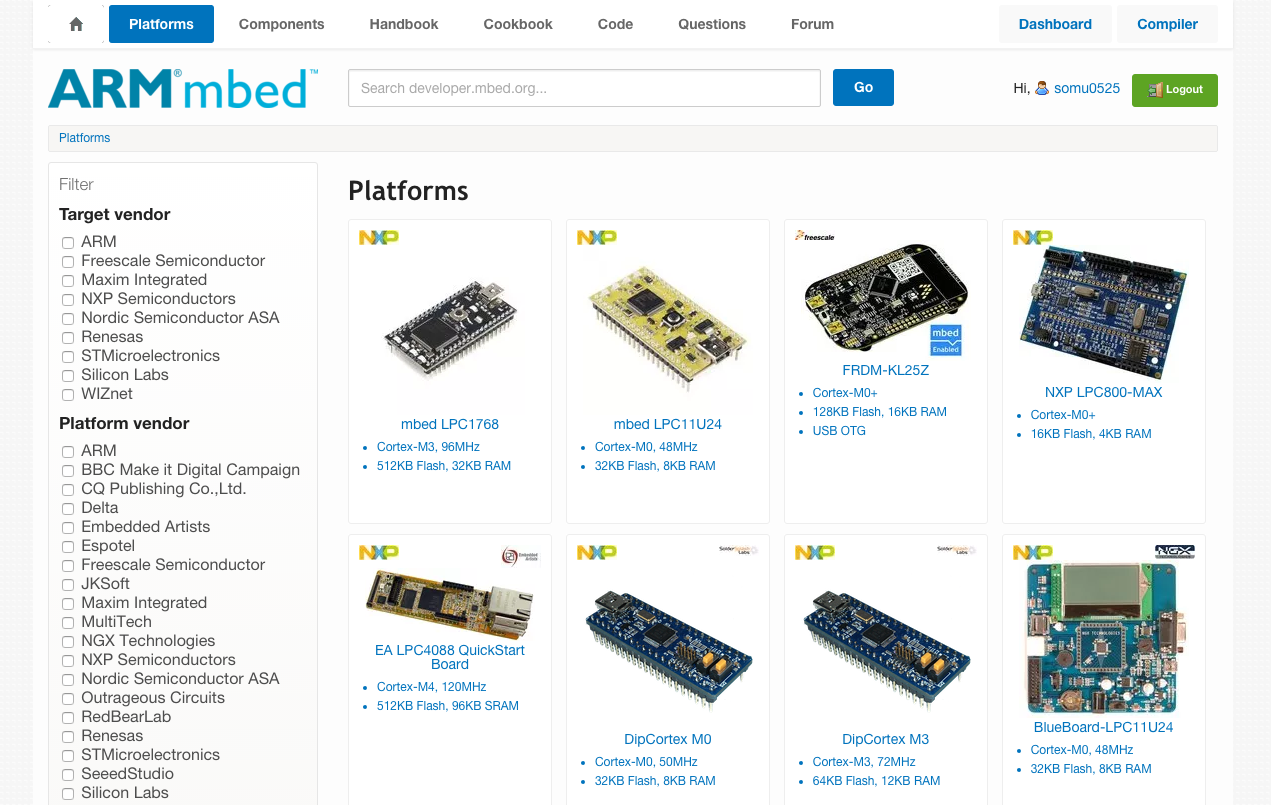Click the SolderSplash Labs logo on DipCortex M0
The width and height of the screenshot is (1271, 805).
[x=740, y=550]
